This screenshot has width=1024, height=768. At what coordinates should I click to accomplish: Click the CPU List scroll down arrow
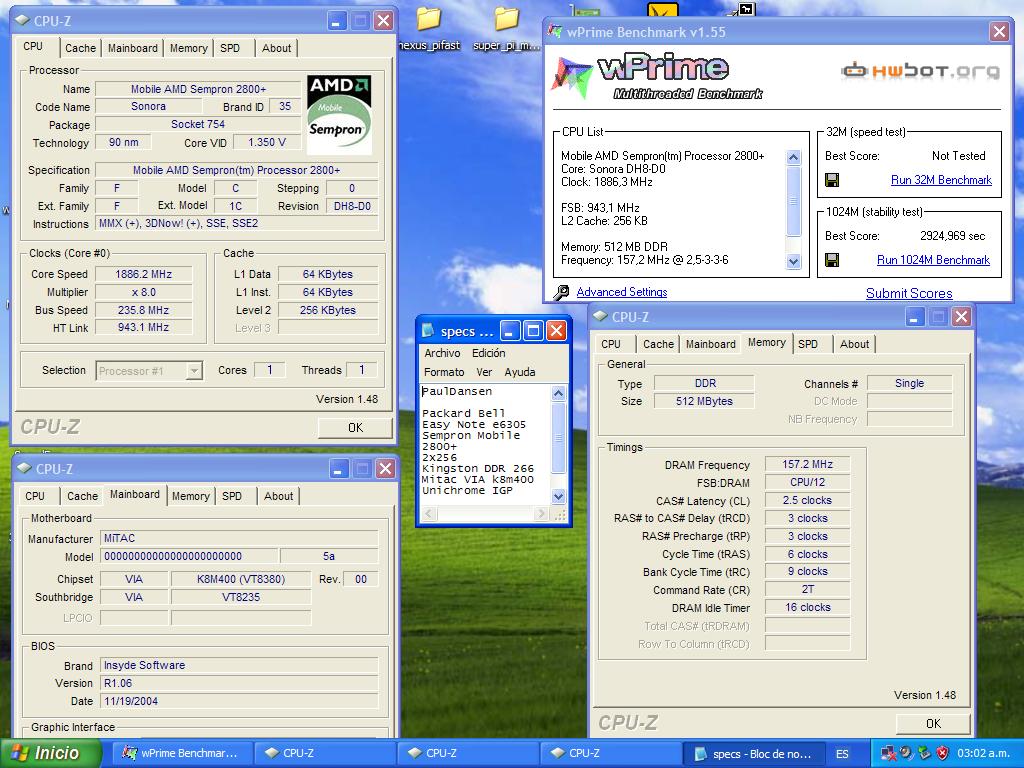point(793,261)
